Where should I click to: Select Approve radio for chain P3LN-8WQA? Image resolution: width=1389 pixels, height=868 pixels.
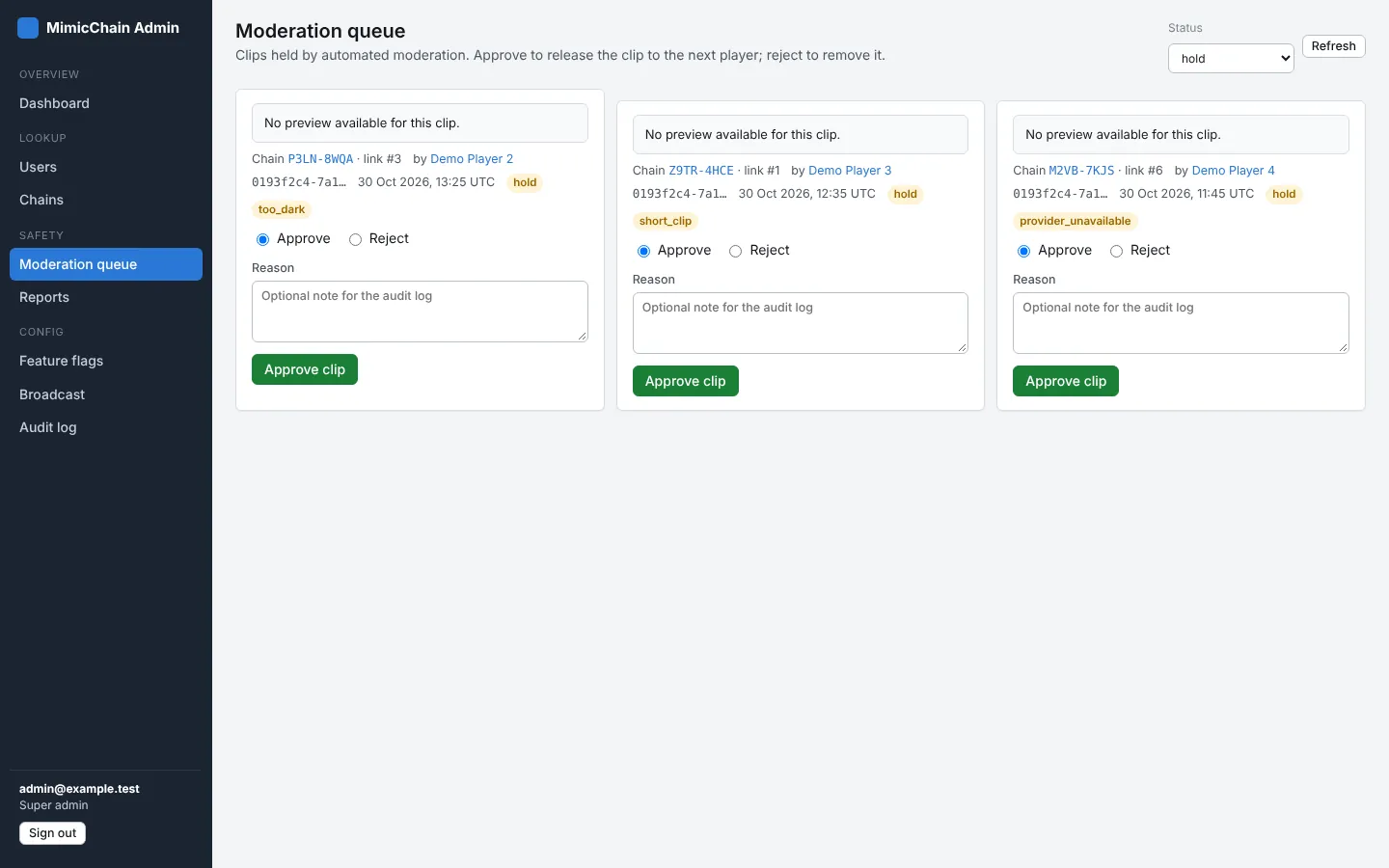[x=262, y=239]
